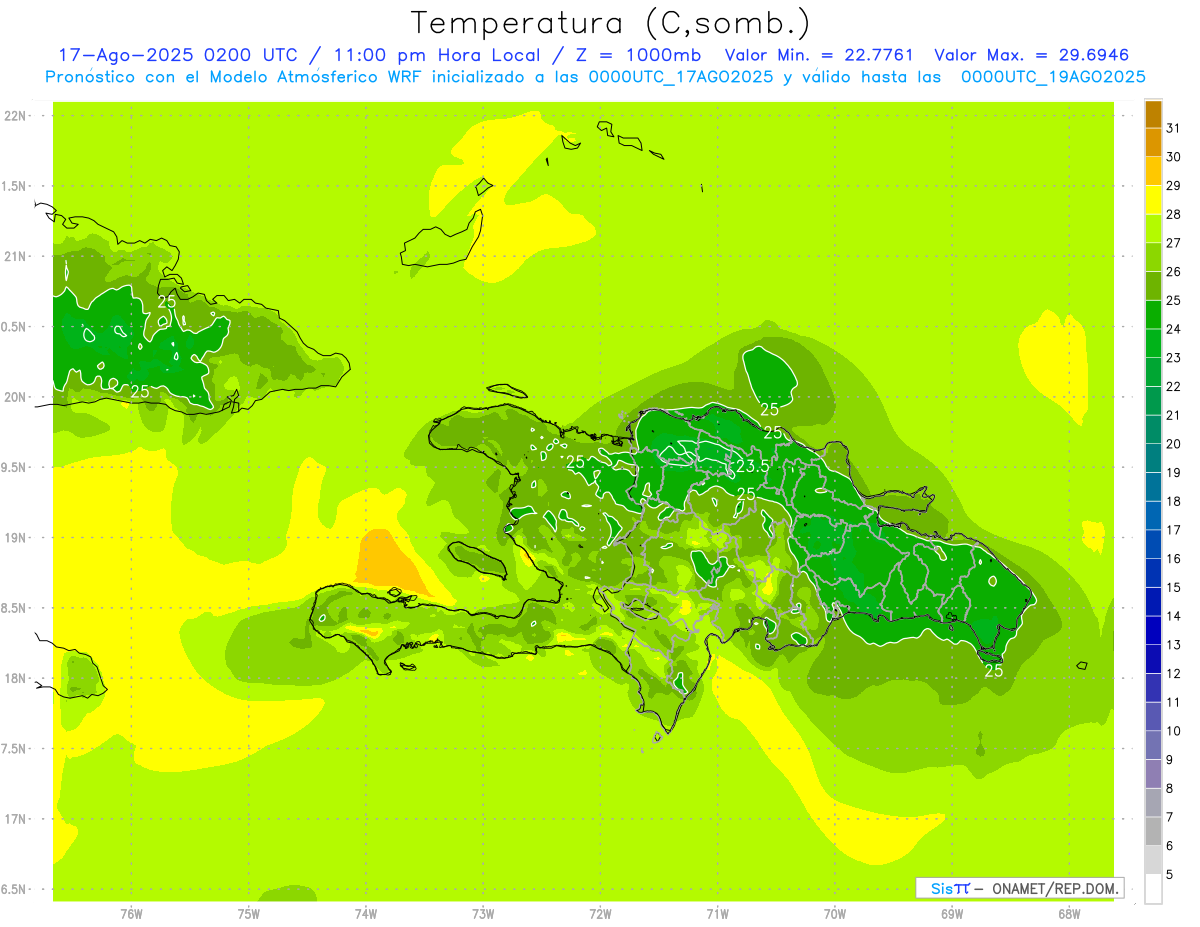The width and height of the screenshot is (1200, 927).
Task: Click the yellow legend swatch between 28 and 29
Action: click(1153, 199)
